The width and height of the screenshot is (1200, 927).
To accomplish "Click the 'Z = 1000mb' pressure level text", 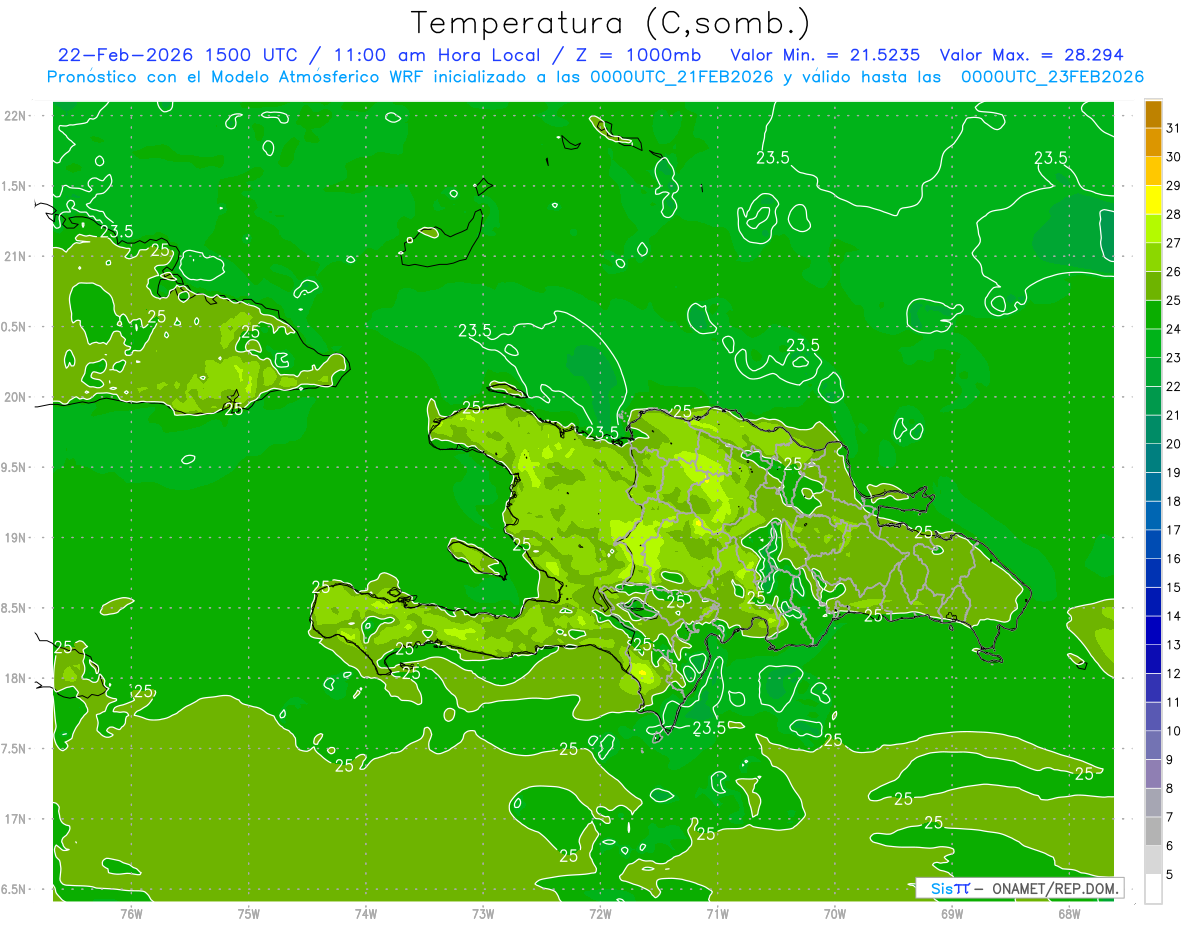I will point(638,55).
